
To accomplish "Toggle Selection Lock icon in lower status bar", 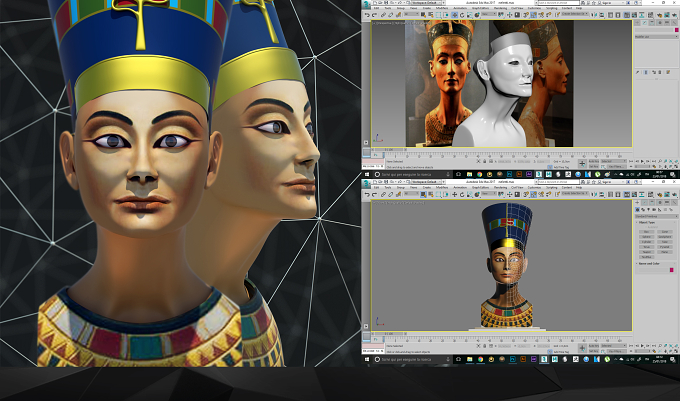I will pos(484,346).
